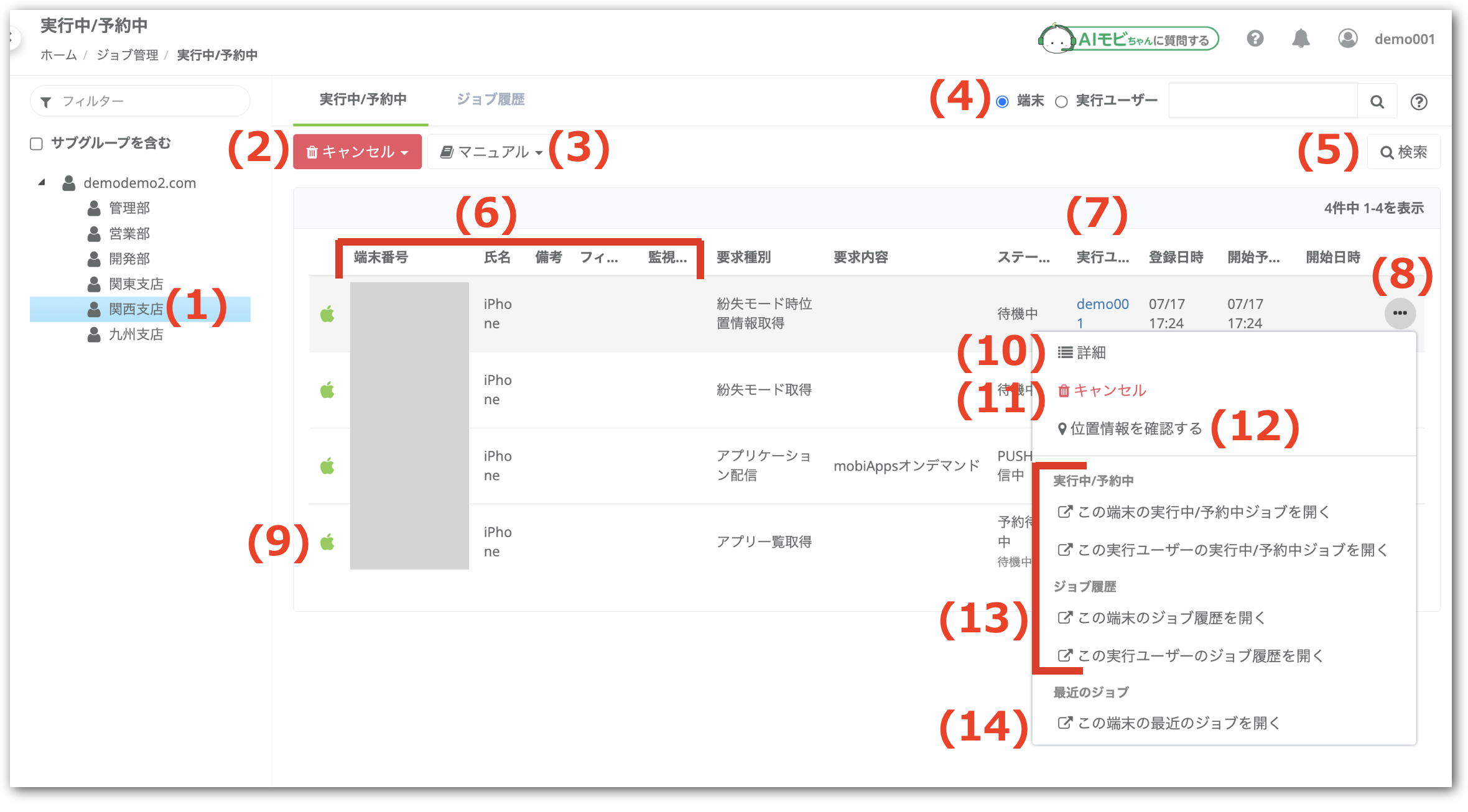Image resolution: width=1468 pixels, height=812 pixels.
Task: Open the キャンセル dropdown button
Action: 357,152
